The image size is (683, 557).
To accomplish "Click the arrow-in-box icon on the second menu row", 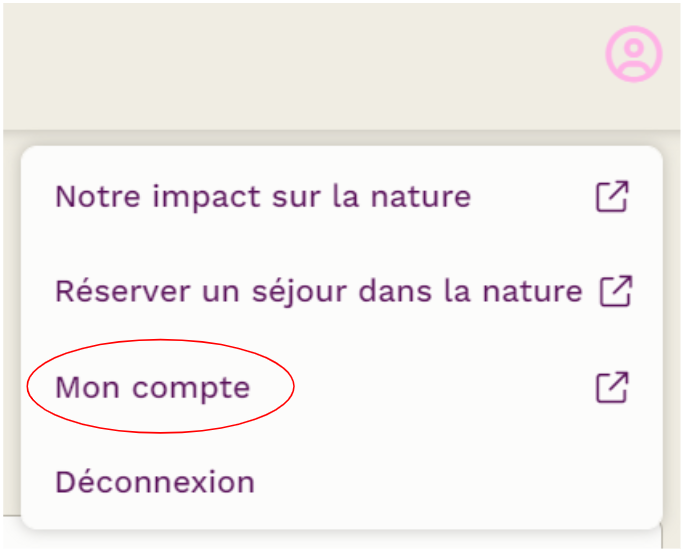I will [615, 291].
